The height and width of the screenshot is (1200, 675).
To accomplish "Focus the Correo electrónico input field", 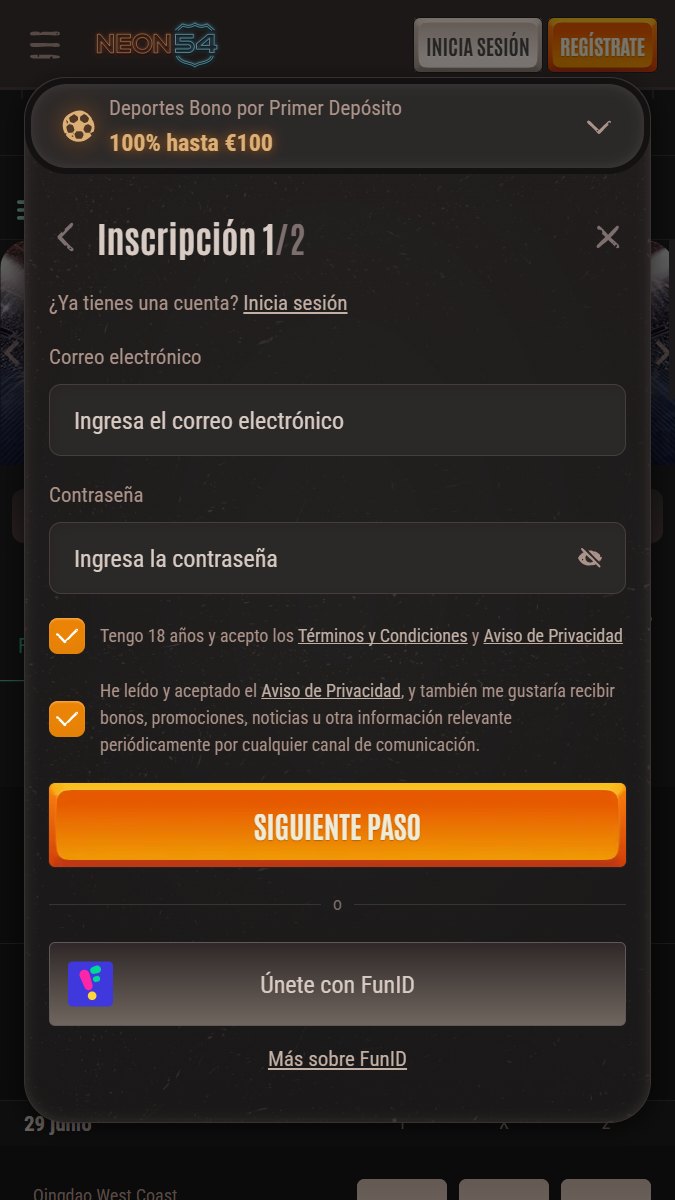I will 337,420.
